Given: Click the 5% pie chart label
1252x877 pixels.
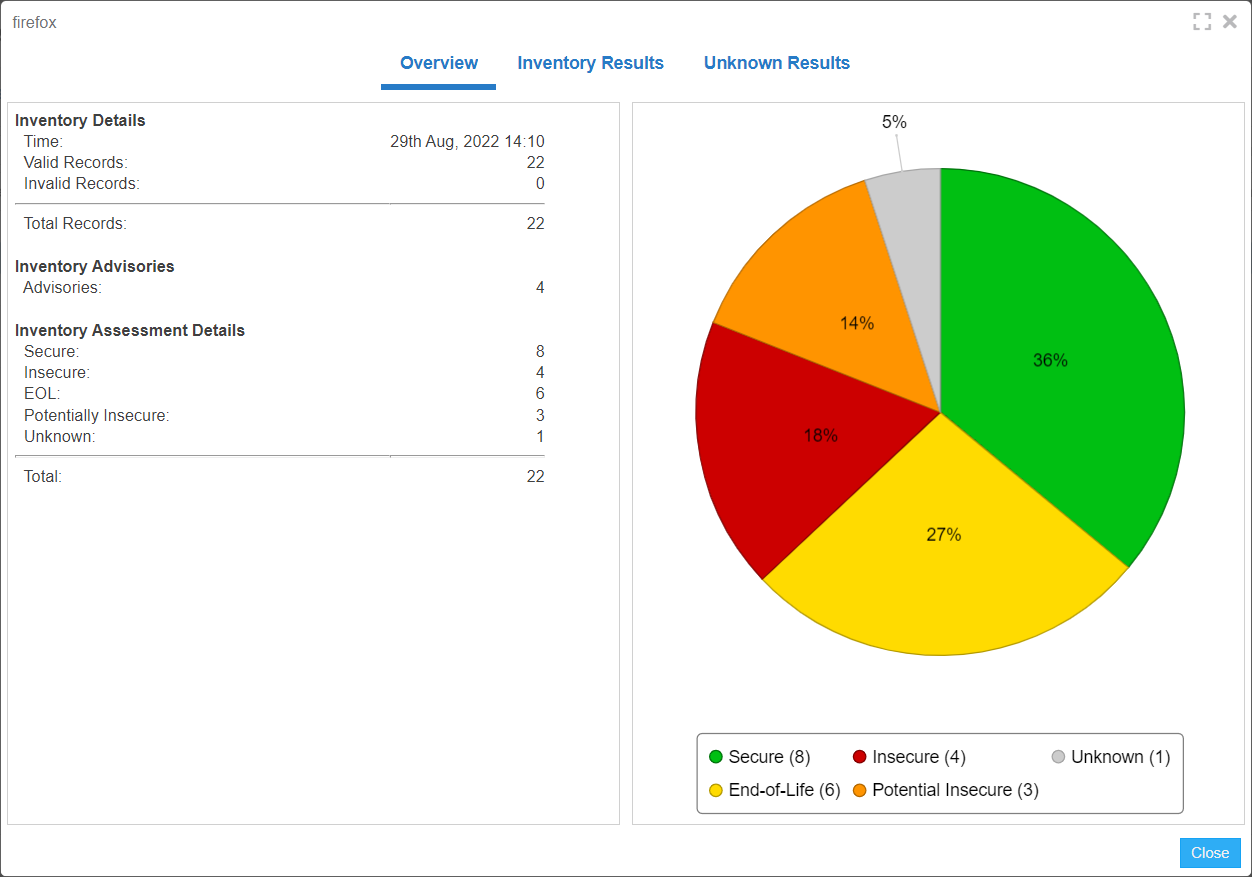Looking at the screenshot, I should pos(894,122).
